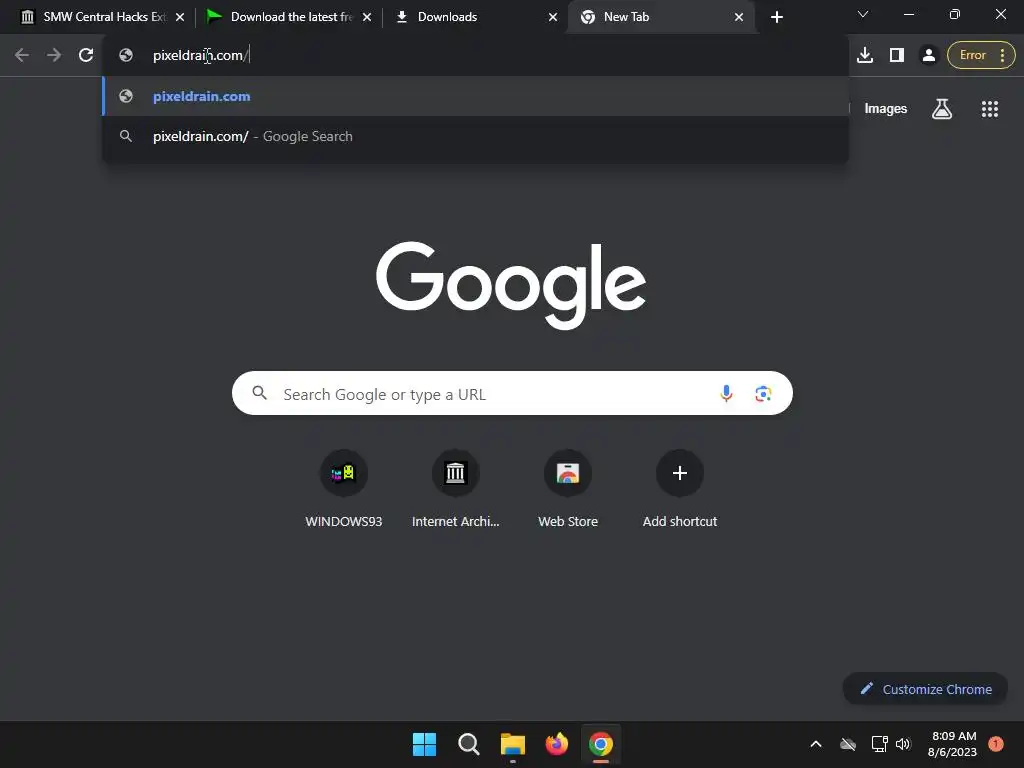Open the Google apps grid icon

989,109
